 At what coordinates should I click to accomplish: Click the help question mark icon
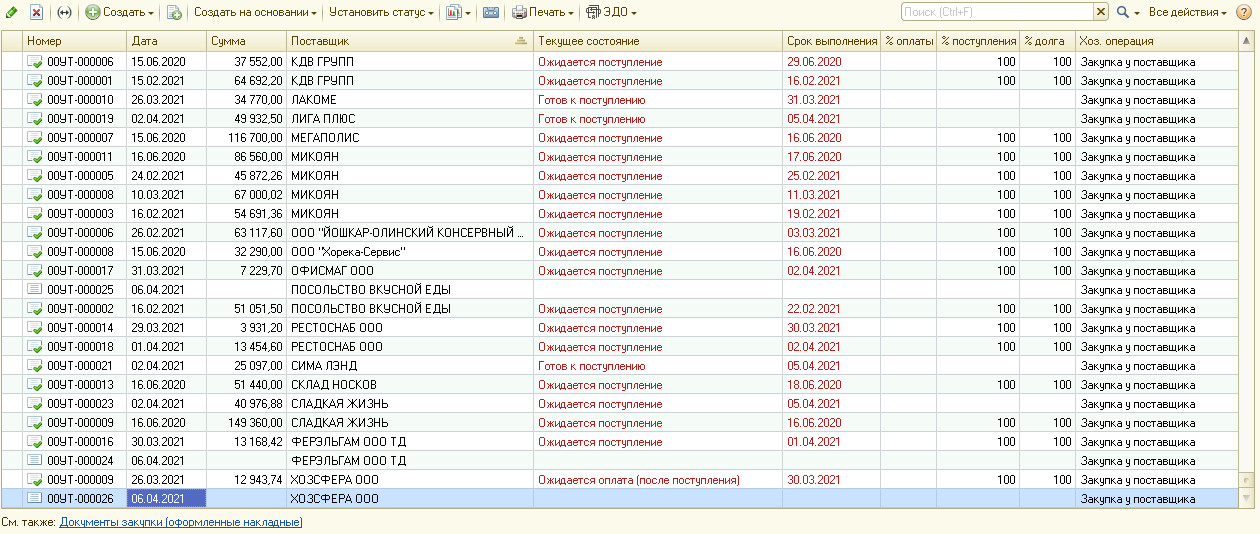click(1245, 12)
